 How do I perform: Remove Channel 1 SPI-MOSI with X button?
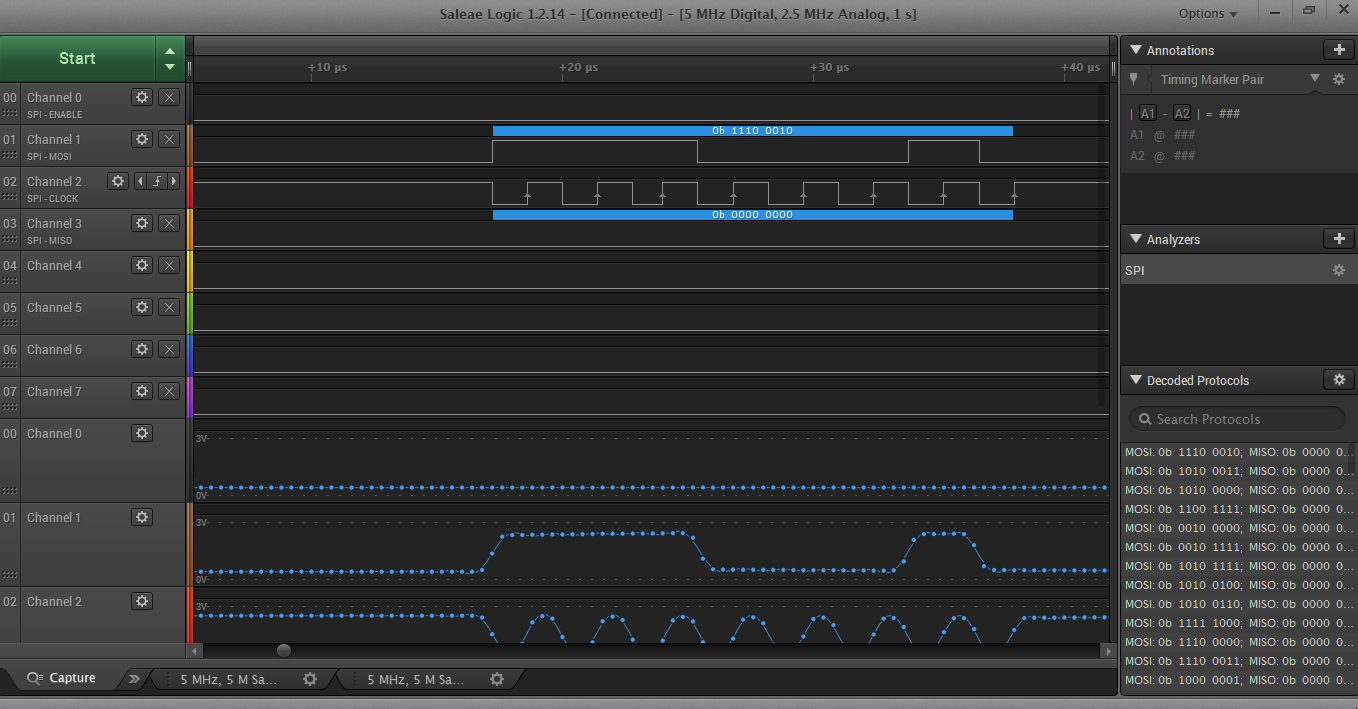(x=169, y=139)
